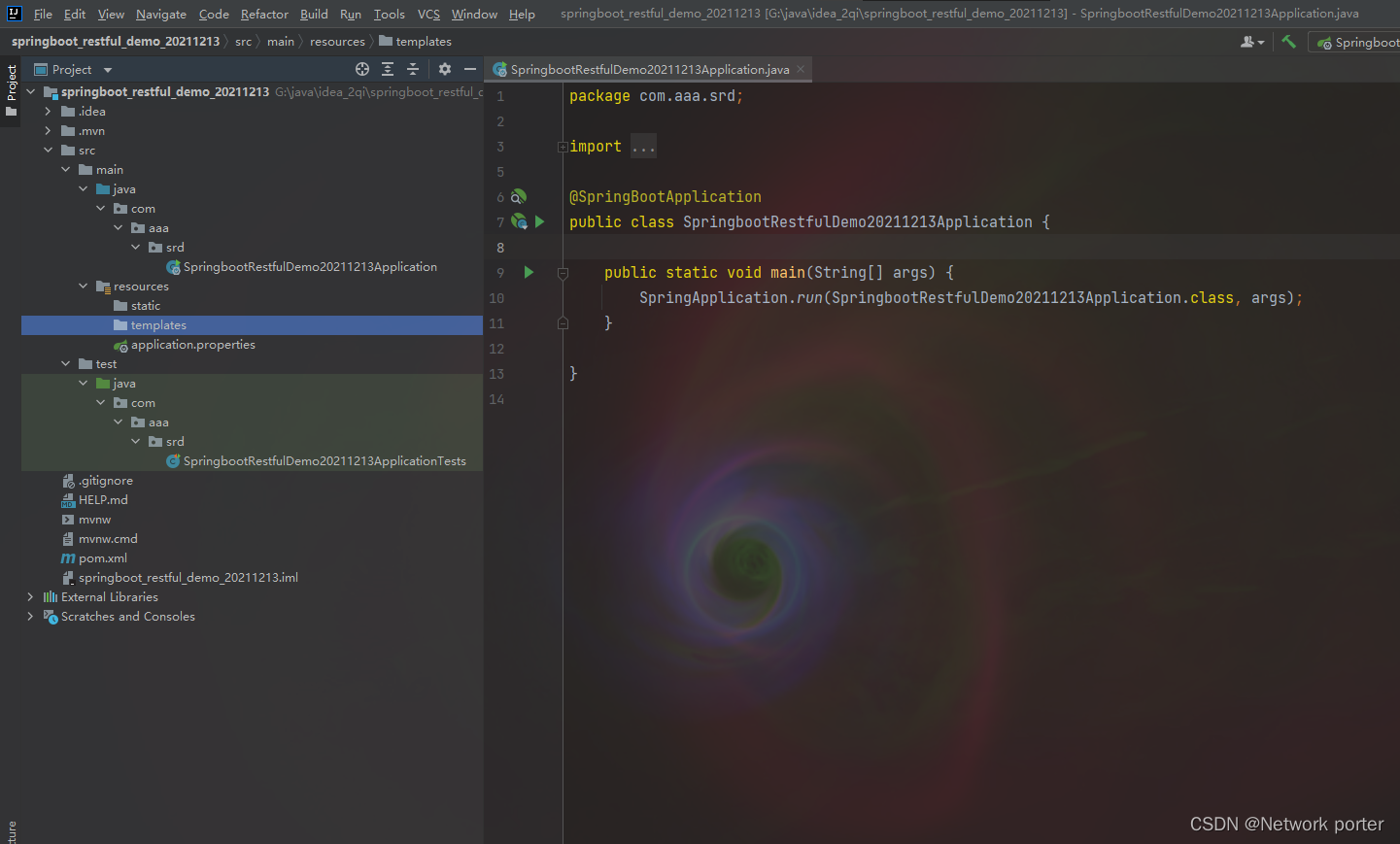Image resolution: width=1400 pixels, height=844 pixels.
Task: Open the Code menu
Action: [214, 14]
